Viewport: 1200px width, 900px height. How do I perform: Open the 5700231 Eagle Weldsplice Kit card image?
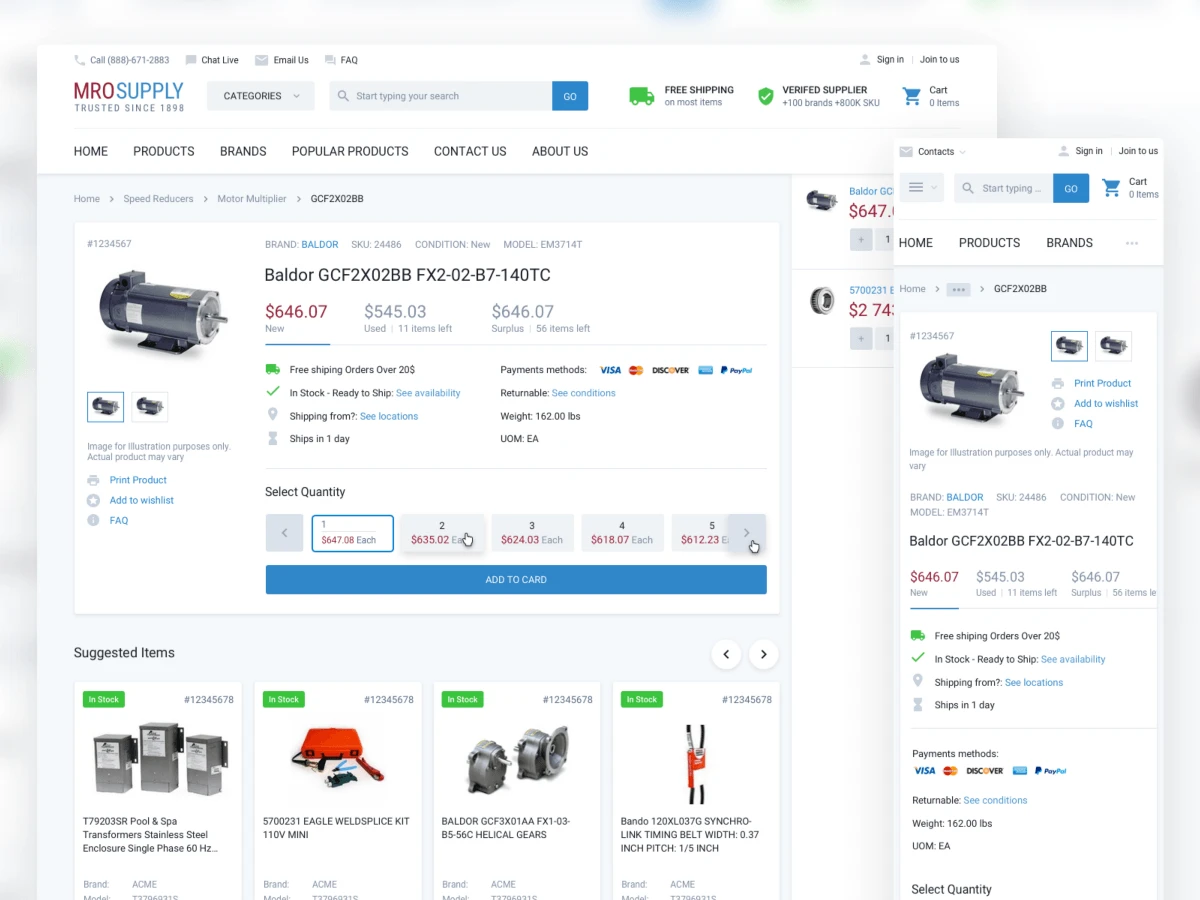[x=338, y=760]
